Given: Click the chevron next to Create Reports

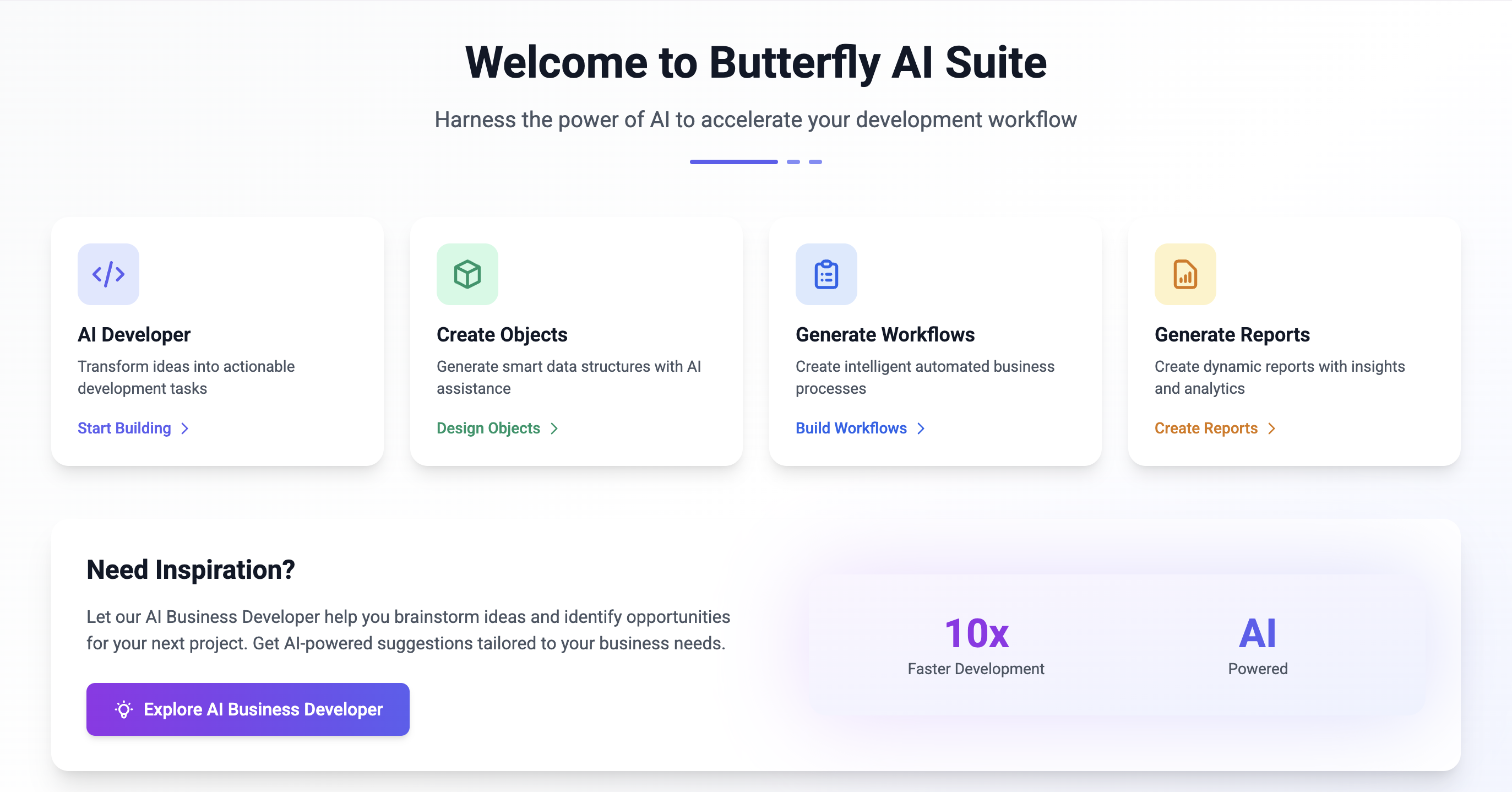Looking at the screenshot, I should point(1271,428).
